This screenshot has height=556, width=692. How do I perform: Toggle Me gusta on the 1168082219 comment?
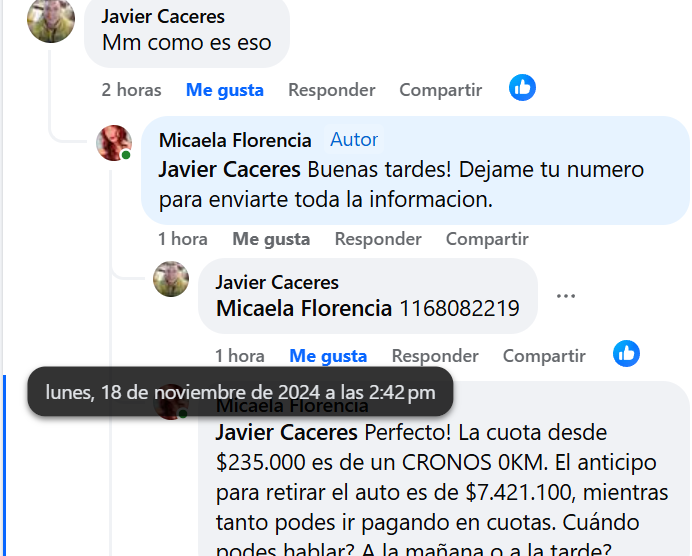[328, 356]
